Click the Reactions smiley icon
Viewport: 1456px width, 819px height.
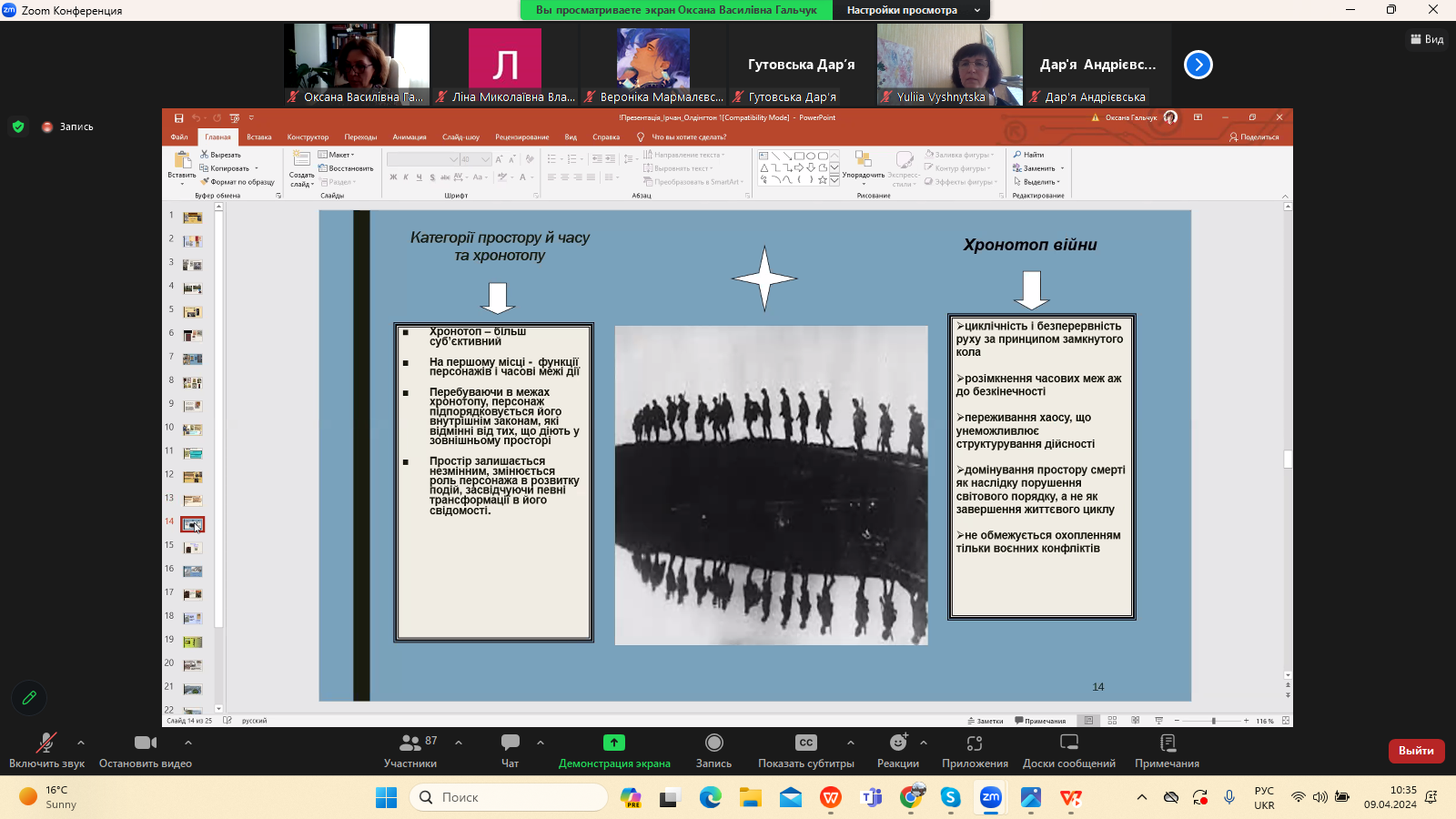coord(898,743)
